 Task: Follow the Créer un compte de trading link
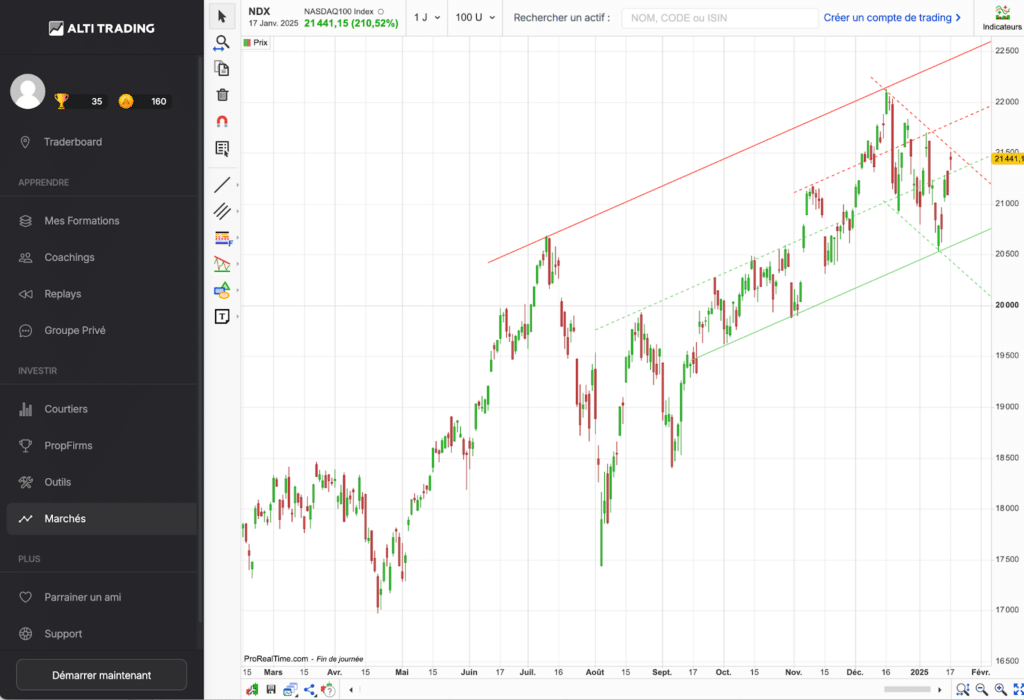point(892,18)
